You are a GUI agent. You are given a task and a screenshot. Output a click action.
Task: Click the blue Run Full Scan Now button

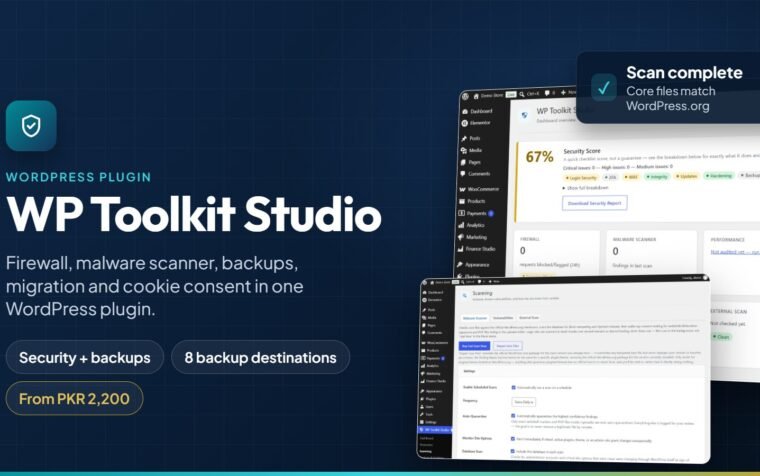[474, 346]
